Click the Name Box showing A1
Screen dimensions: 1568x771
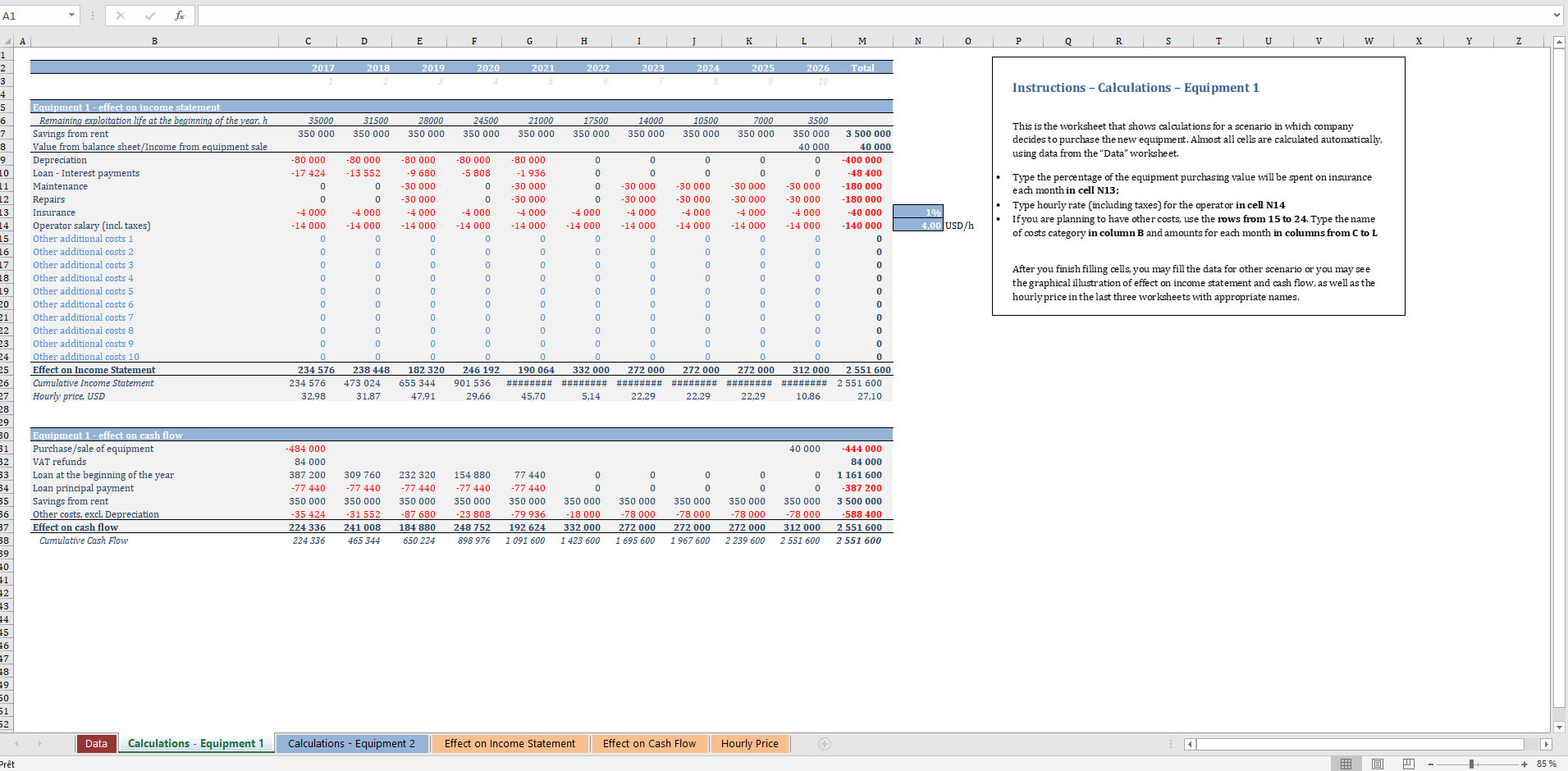[x=33, y=16]
